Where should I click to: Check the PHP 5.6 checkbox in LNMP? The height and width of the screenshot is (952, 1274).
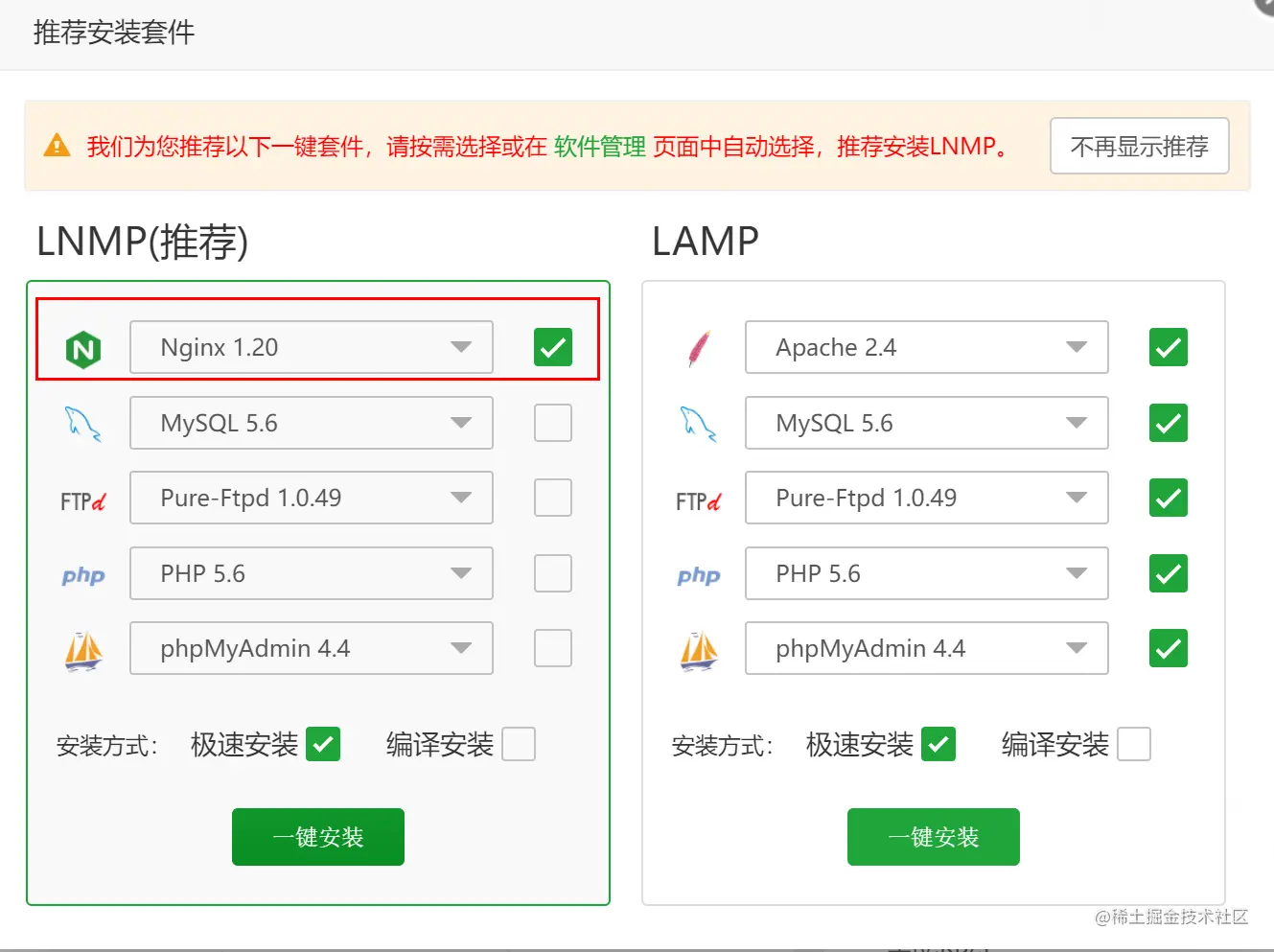553,573
